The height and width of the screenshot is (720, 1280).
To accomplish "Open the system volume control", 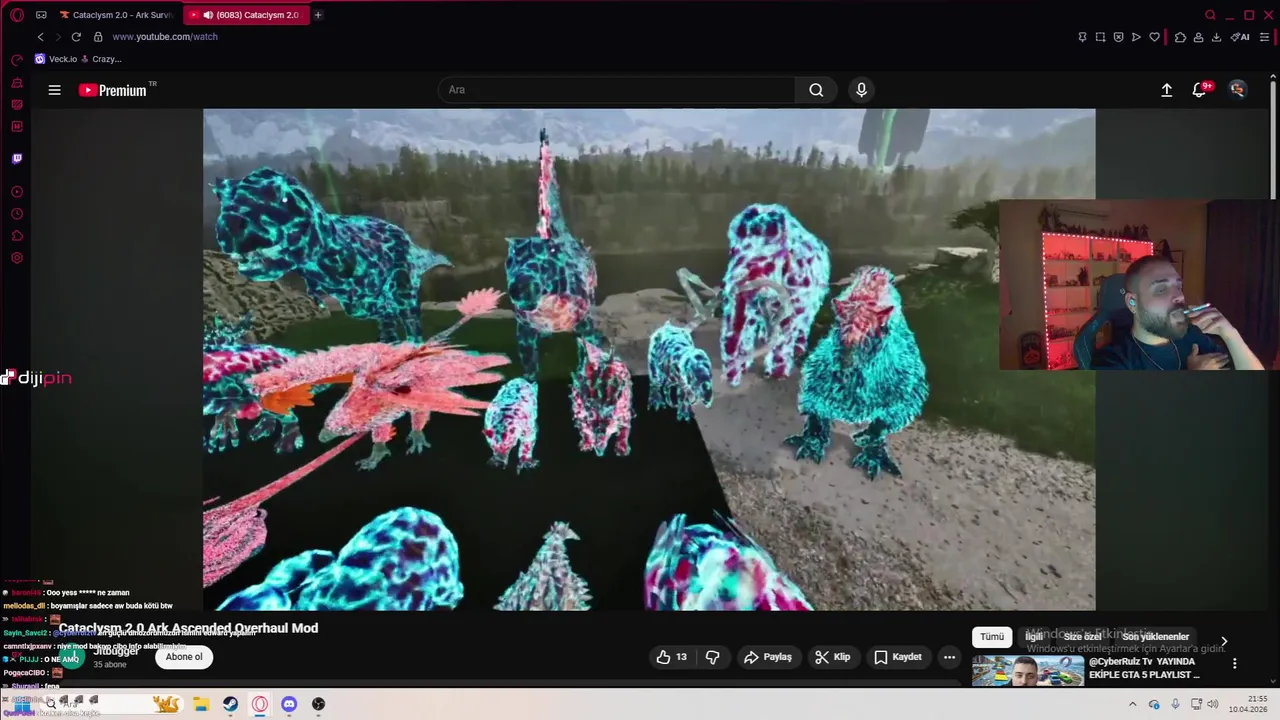I will click(x=1212, y=704).
